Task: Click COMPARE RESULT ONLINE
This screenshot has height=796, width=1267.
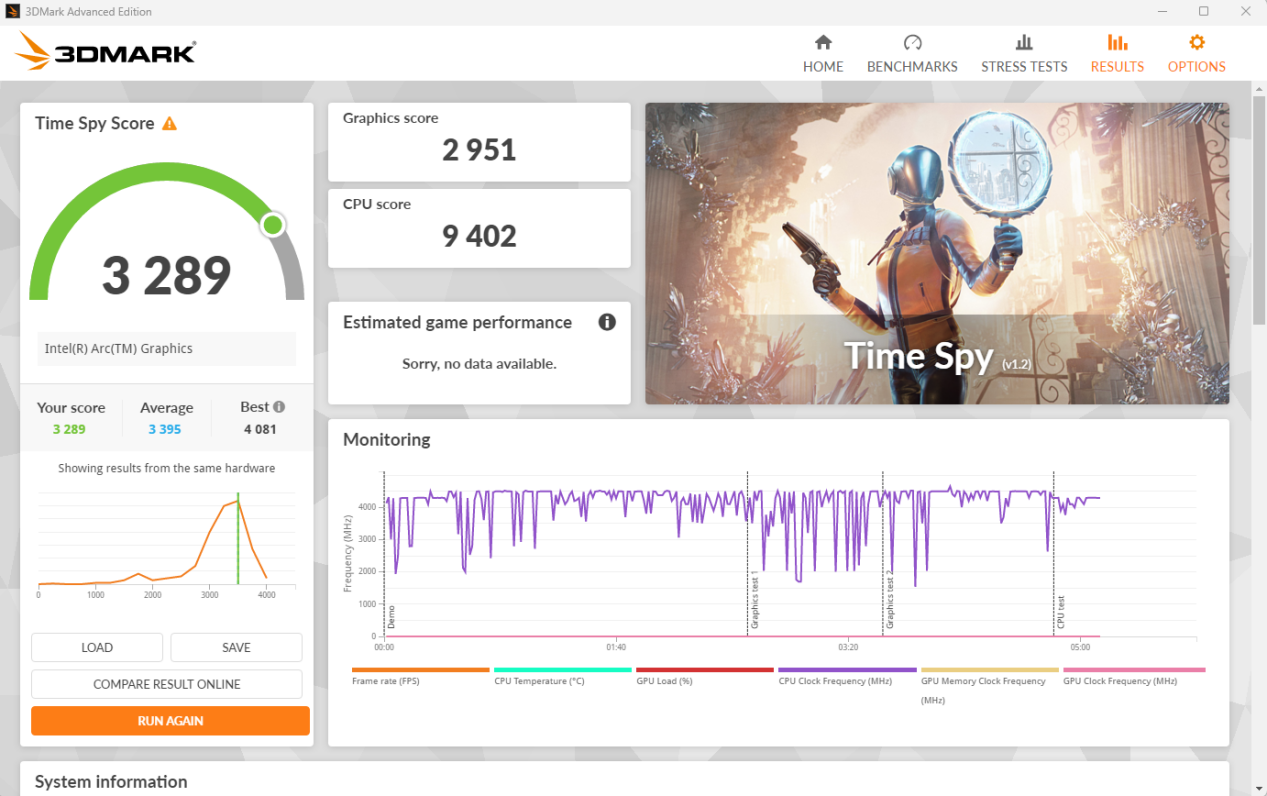Action: 167,684
